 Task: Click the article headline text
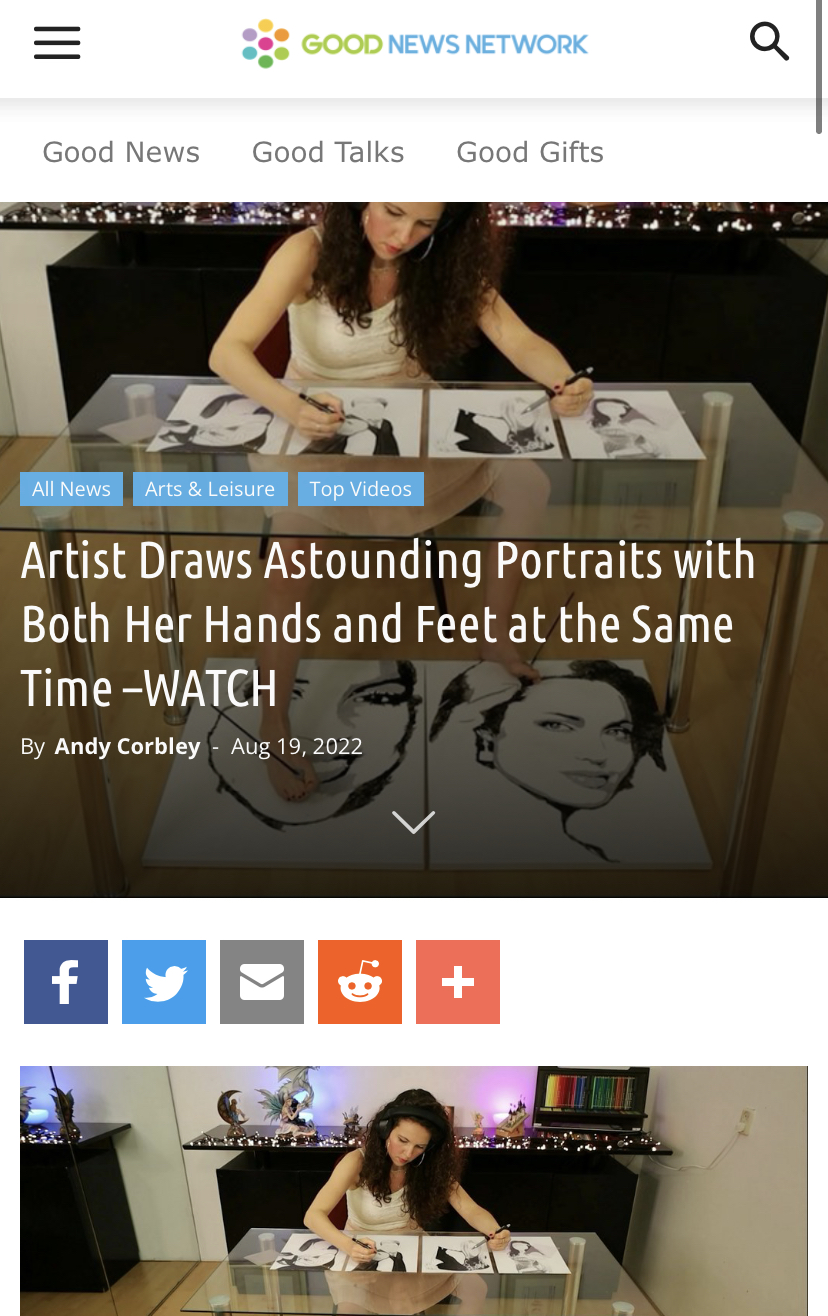388,624
